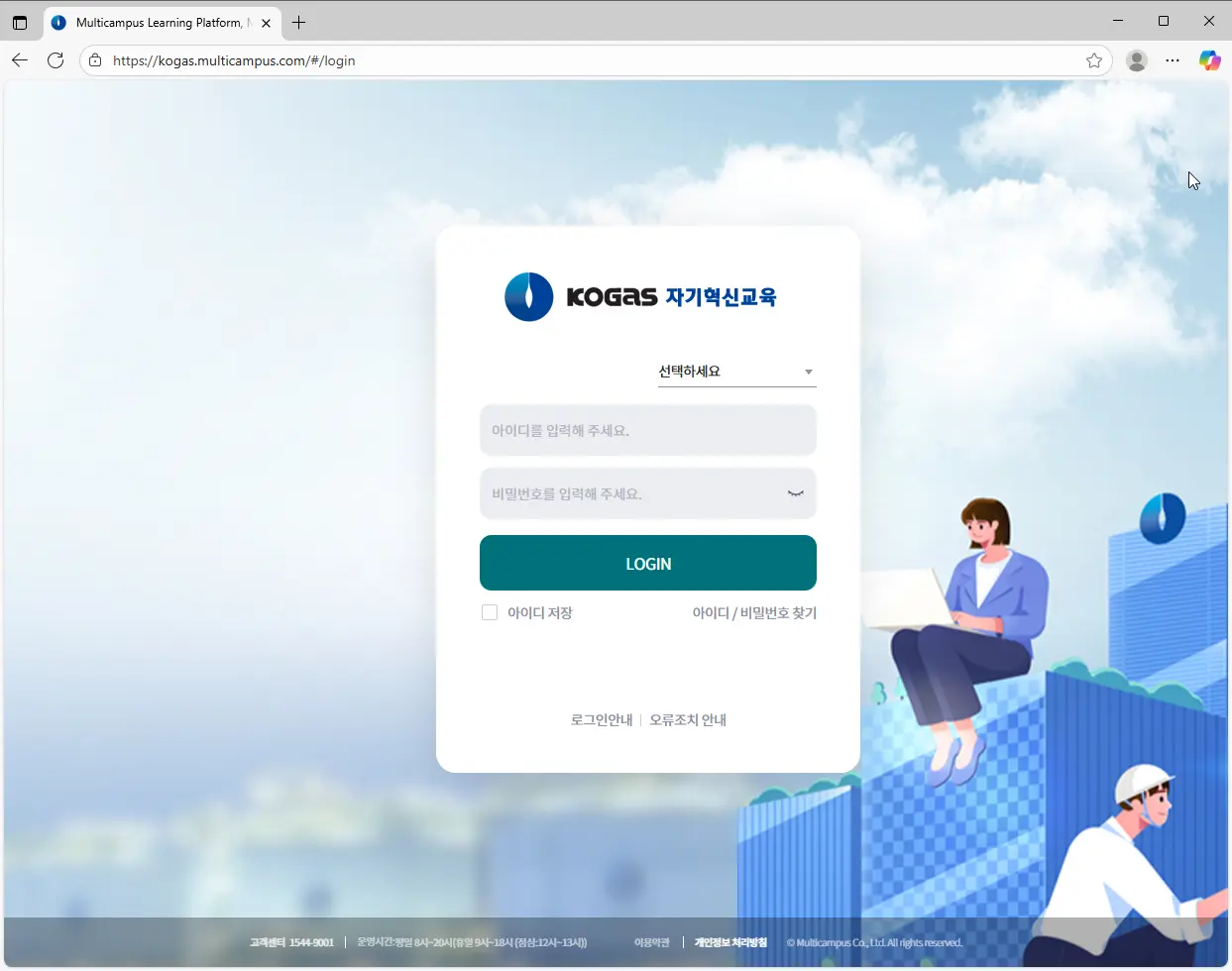Image resolution: width=1232 pixels, height=971 pixels.
Task: Click the password field 비밀번호를 입력해 주세요
Action: point(648,493)
